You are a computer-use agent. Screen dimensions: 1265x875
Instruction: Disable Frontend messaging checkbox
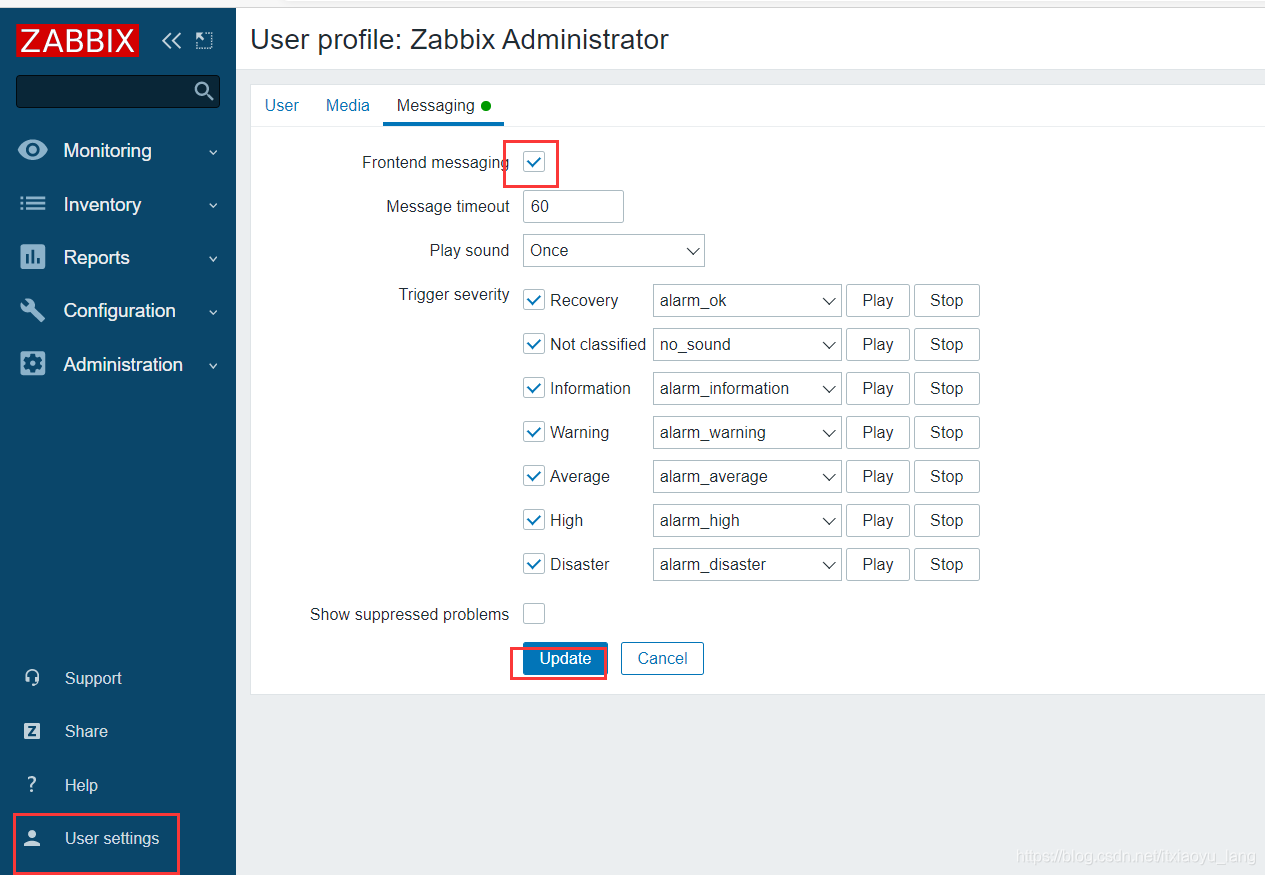tap(534, 162)
